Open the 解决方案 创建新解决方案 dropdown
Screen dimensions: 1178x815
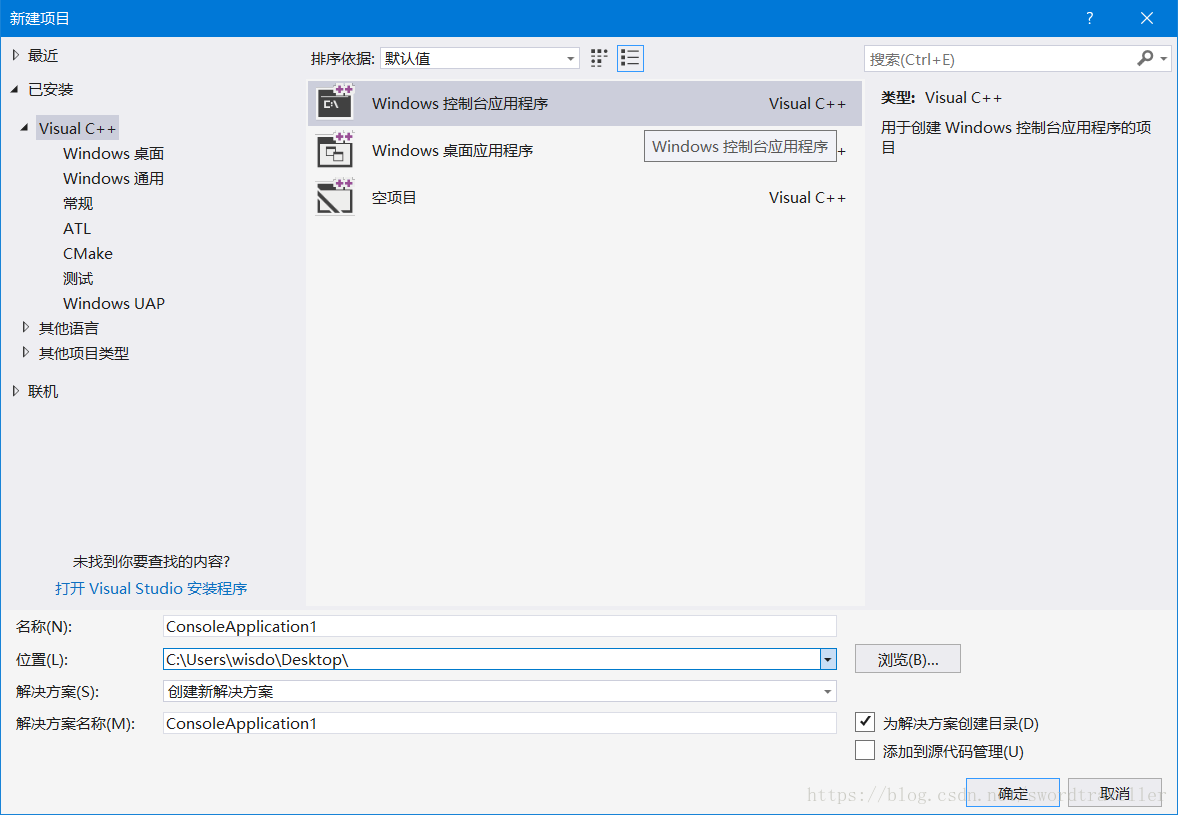coord(500,691)
